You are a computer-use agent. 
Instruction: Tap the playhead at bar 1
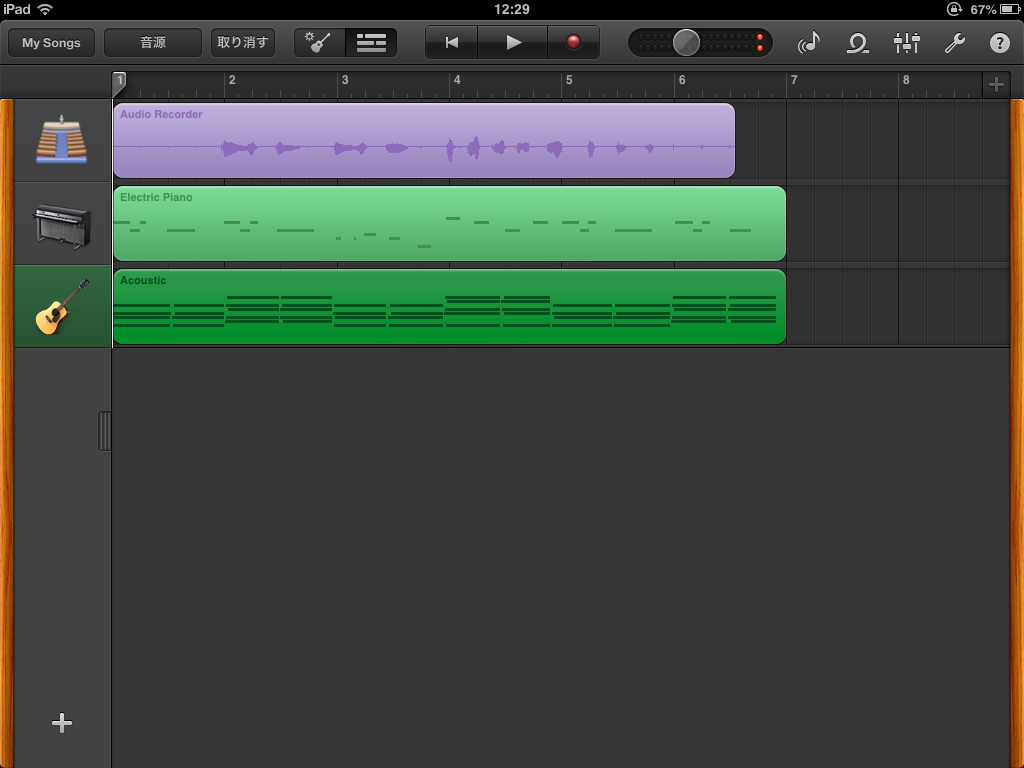click(x=120, y=83)
